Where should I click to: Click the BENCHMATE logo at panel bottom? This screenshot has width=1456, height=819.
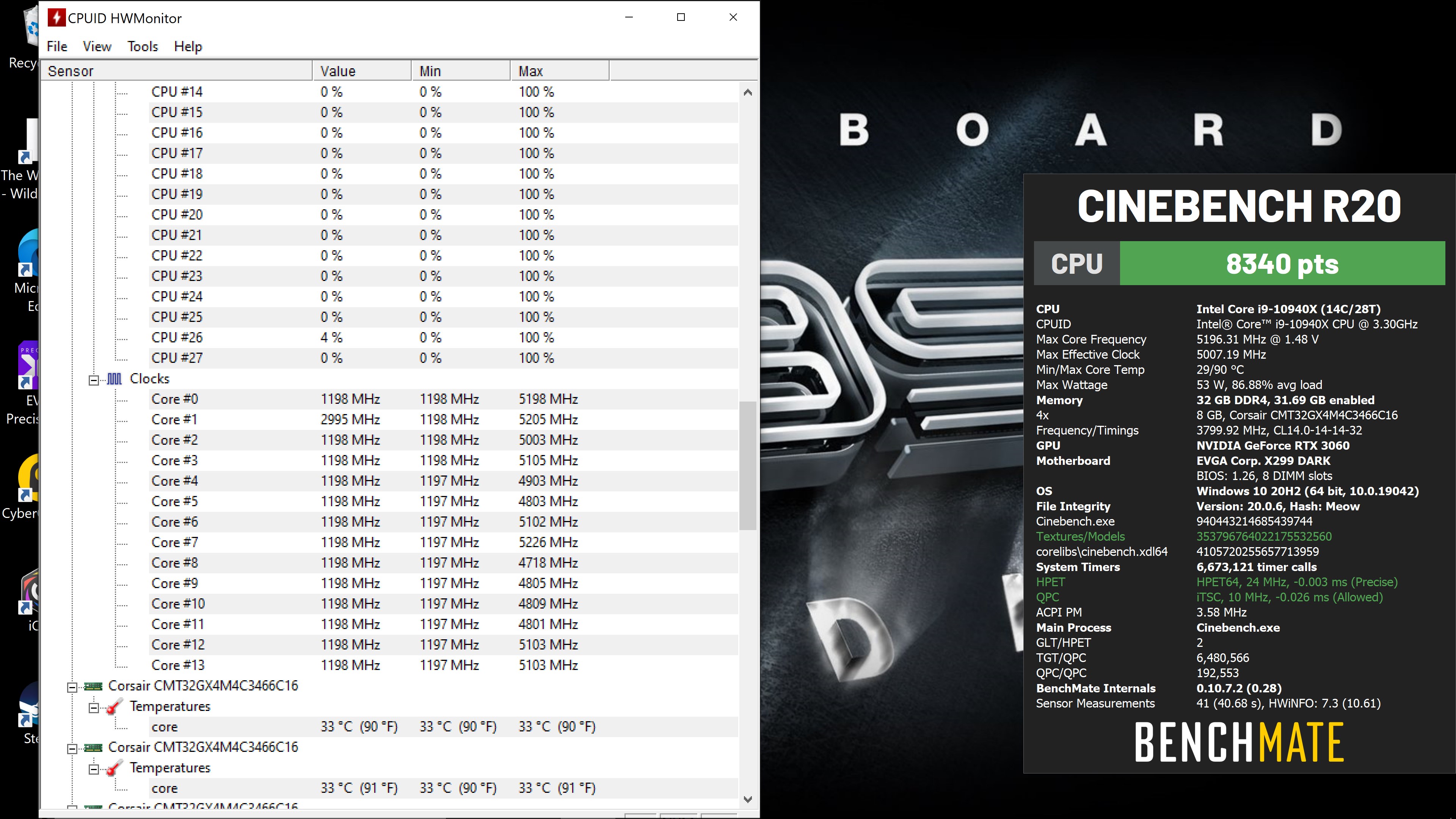(1239, 742)
